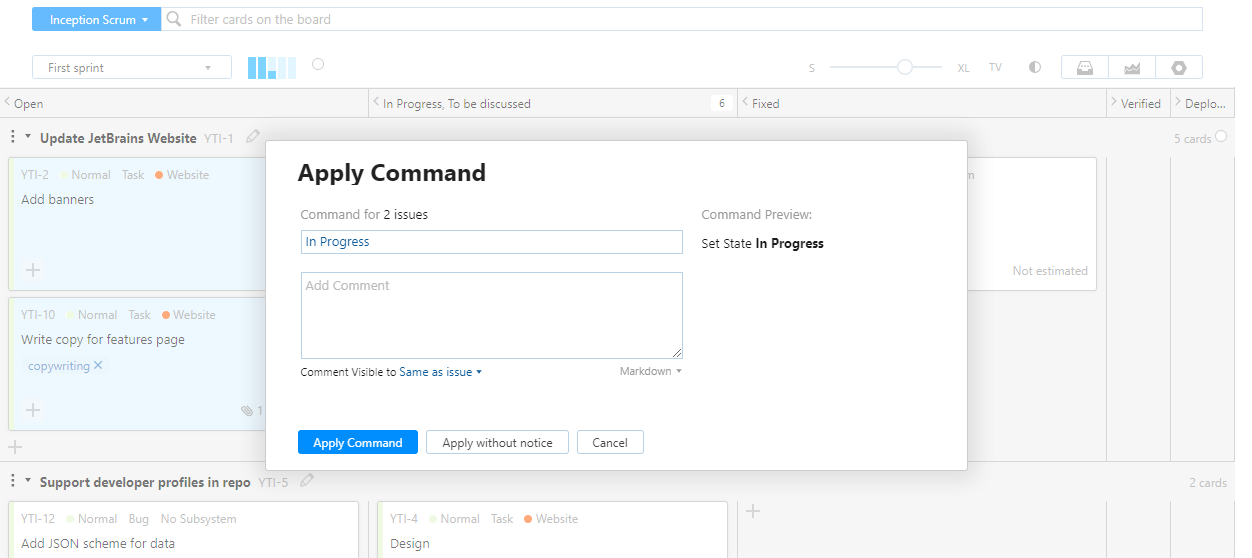Remove the copywriting tag
Screen dimensions: 1252x558
click(x=98, y=366)
